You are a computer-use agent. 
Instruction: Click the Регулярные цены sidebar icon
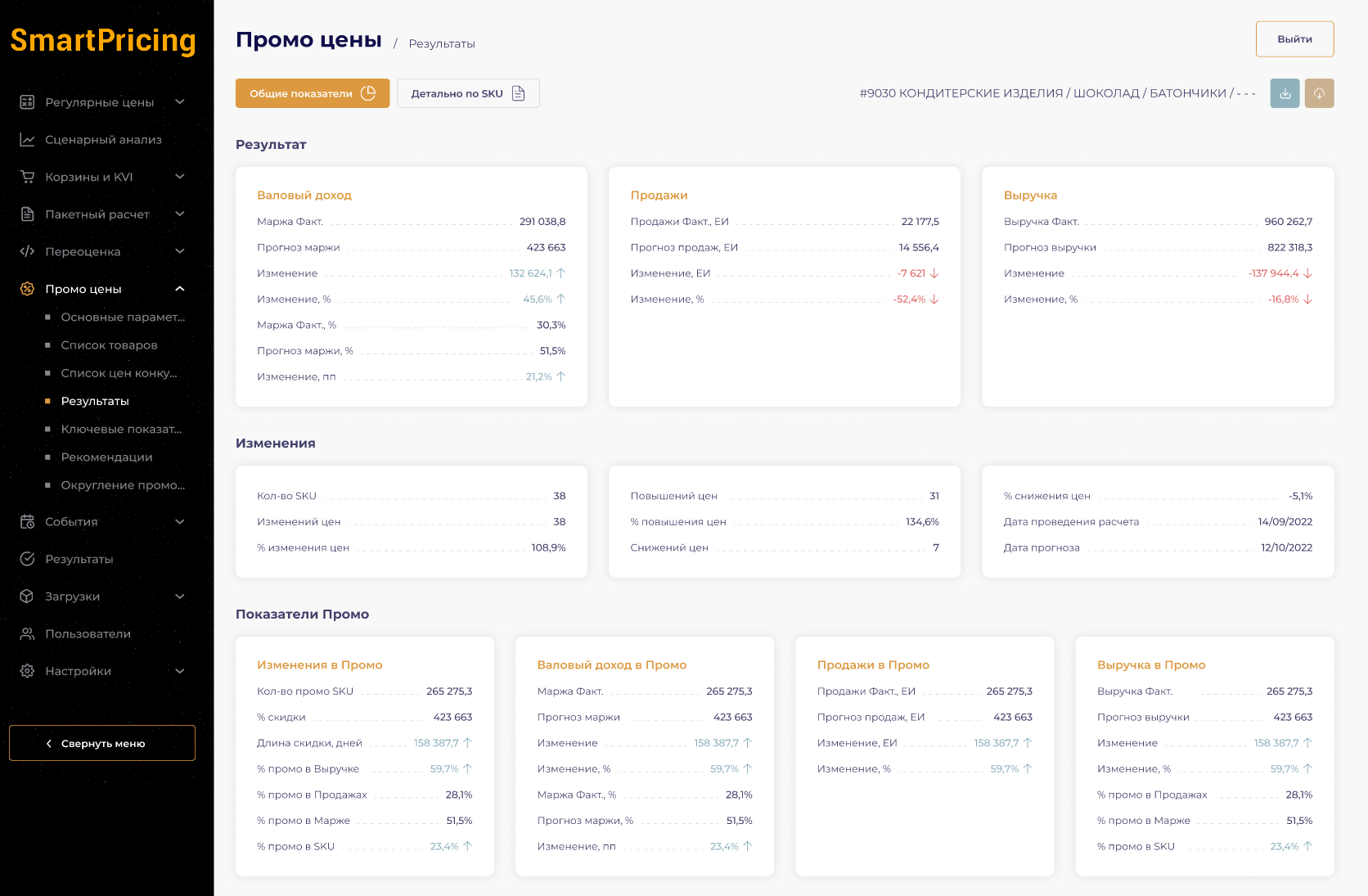tap(27, 102)
